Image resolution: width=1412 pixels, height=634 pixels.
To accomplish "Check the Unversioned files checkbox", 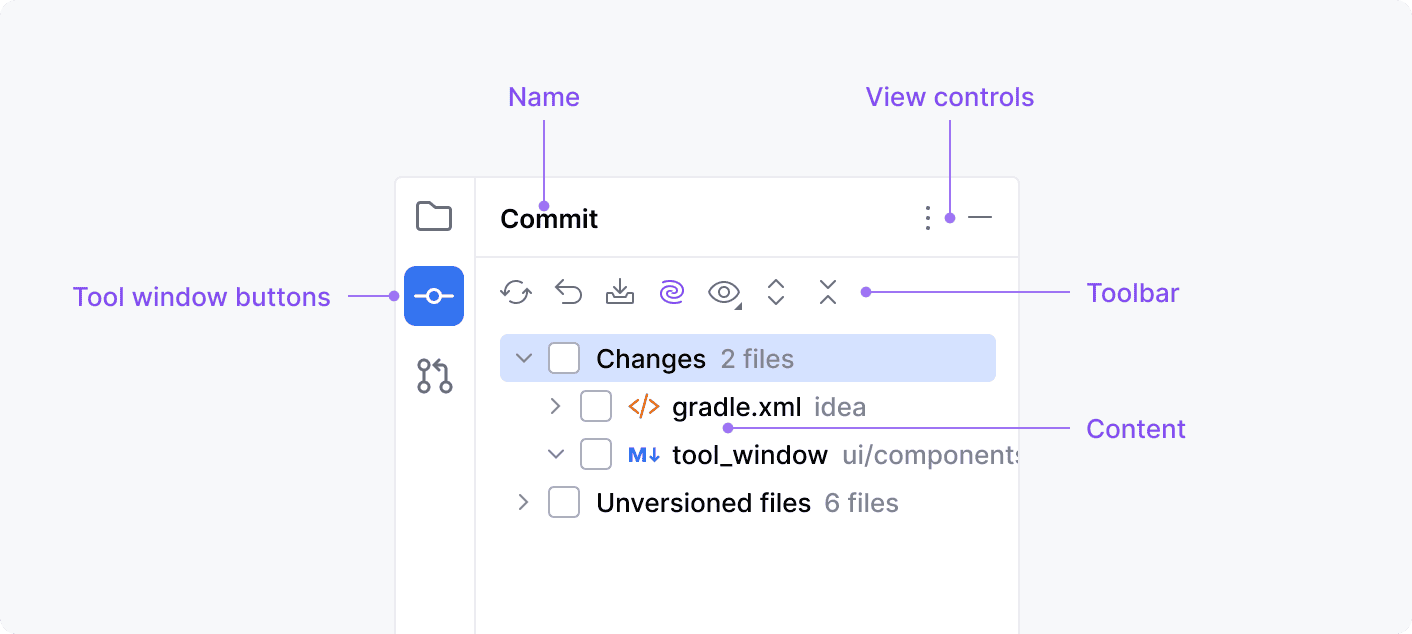I will [564, 502].
